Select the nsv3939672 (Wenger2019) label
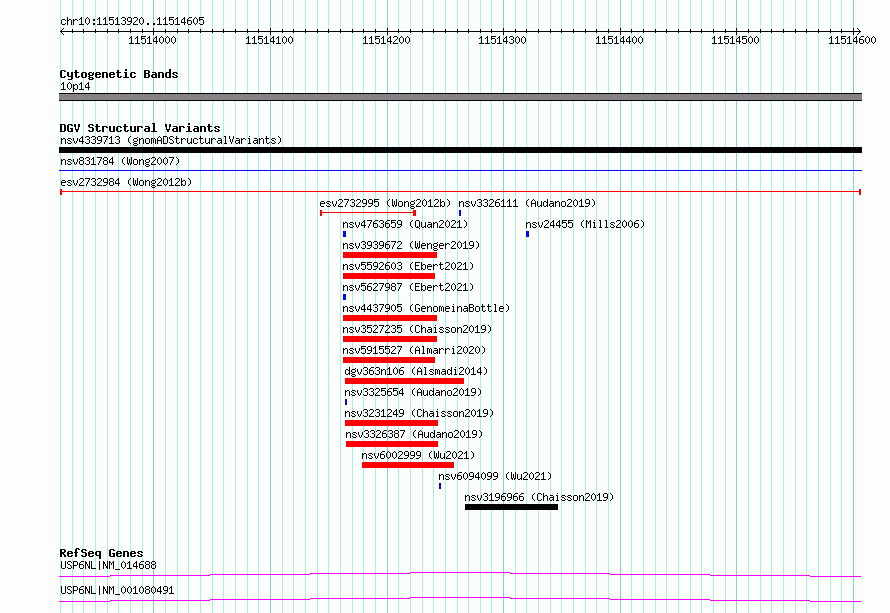890x613 pixels. click(411, 245)
